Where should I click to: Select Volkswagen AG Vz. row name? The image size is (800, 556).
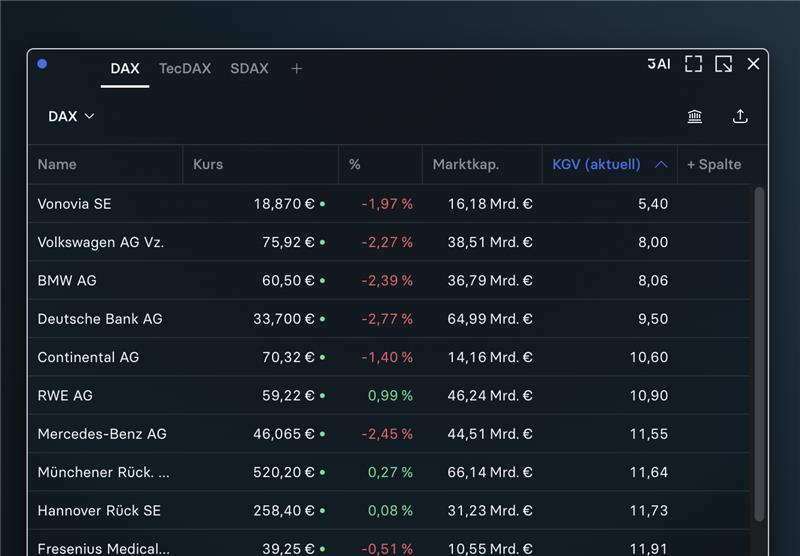[101, 242]
